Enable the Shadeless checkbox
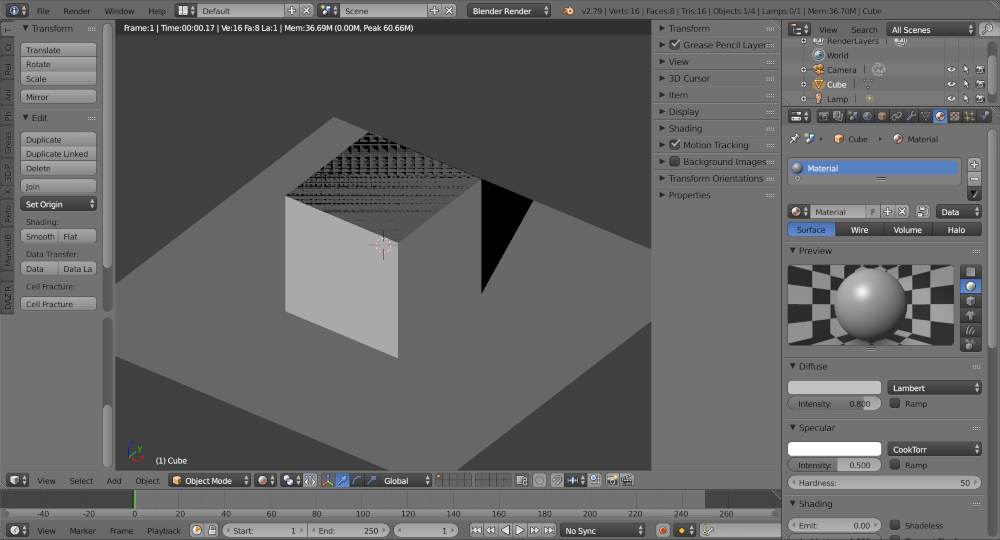The width and height of the screenshot is (1000, 540). (x=895, y=525)
